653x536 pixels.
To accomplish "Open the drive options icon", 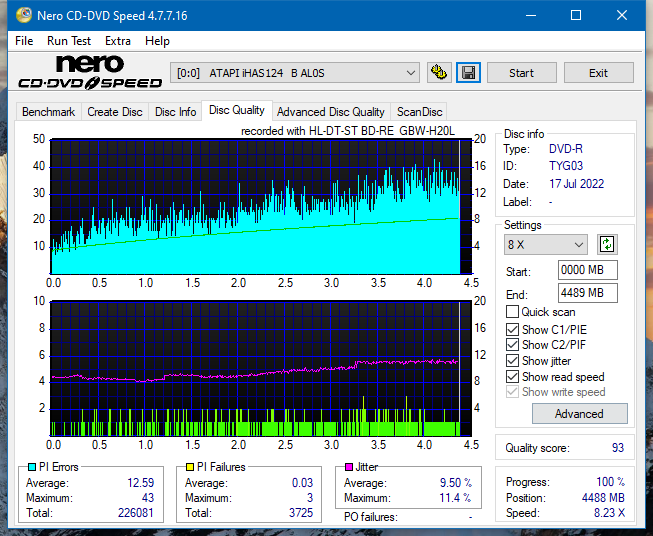I will [439, 73].
